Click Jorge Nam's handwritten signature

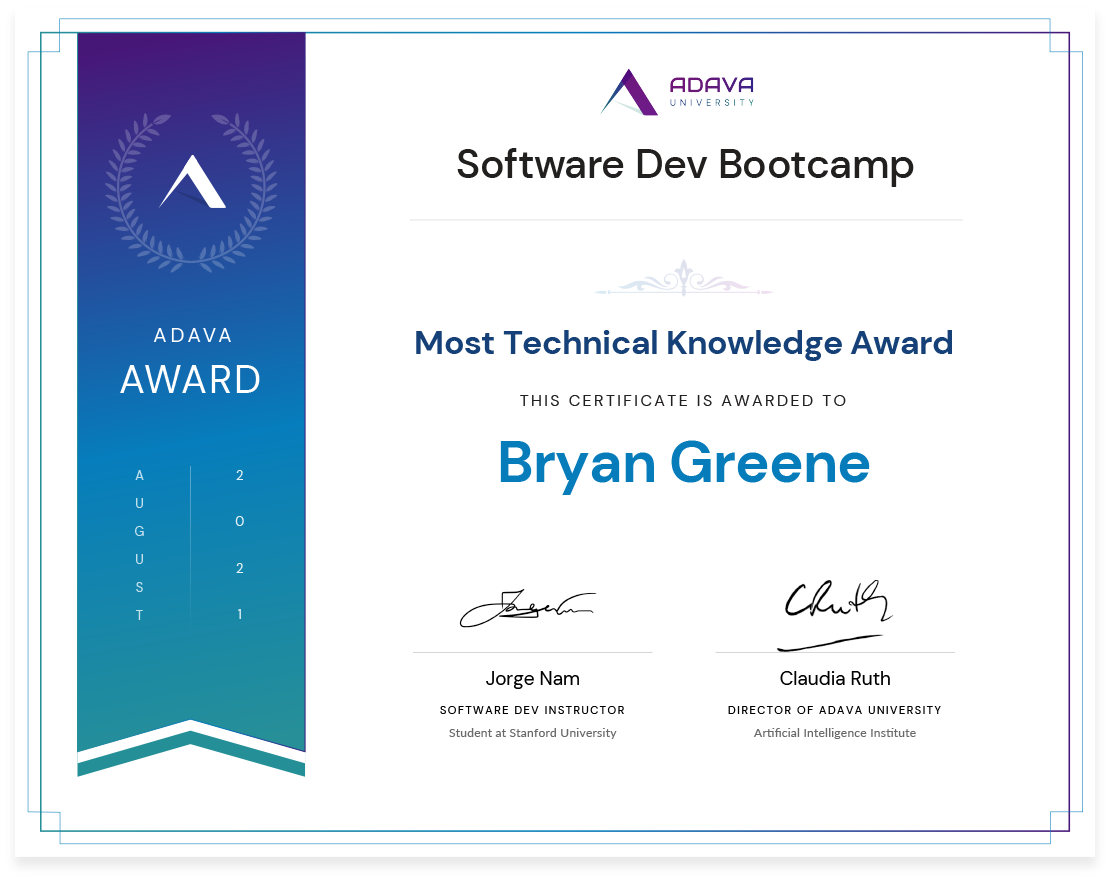tap(526, 606)
